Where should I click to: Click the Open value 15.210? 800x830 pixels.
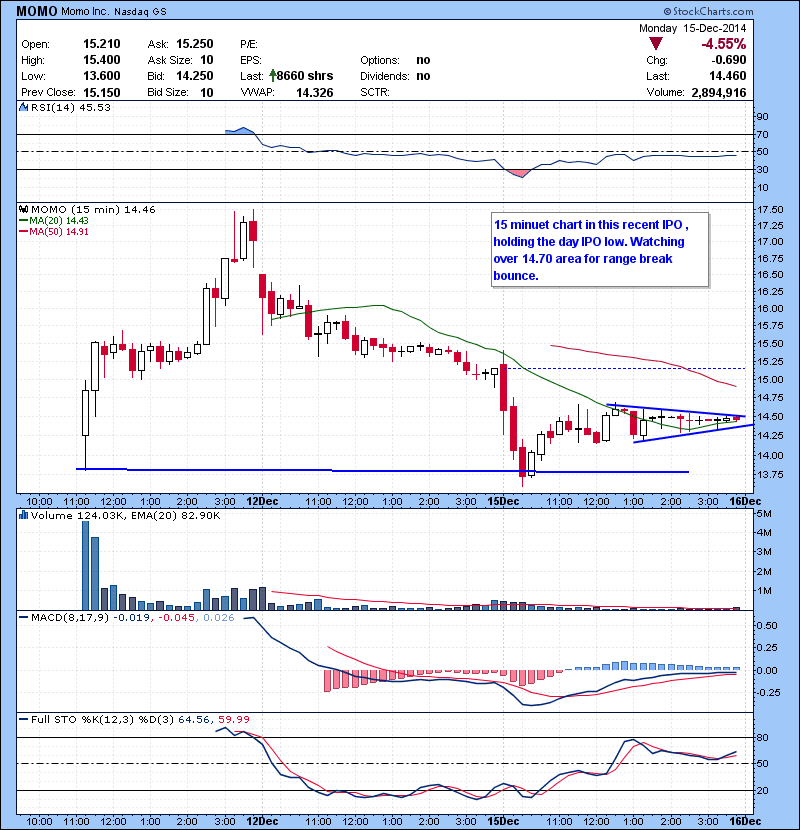pos(102,44)
